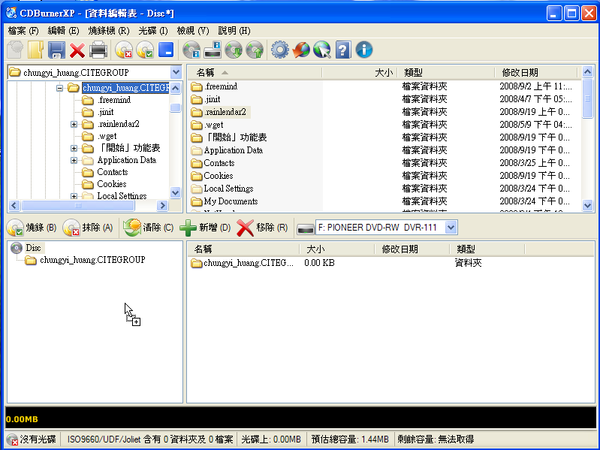Click the 新增 (D) add button
The image size is (600, 450).
coord(205,228)
